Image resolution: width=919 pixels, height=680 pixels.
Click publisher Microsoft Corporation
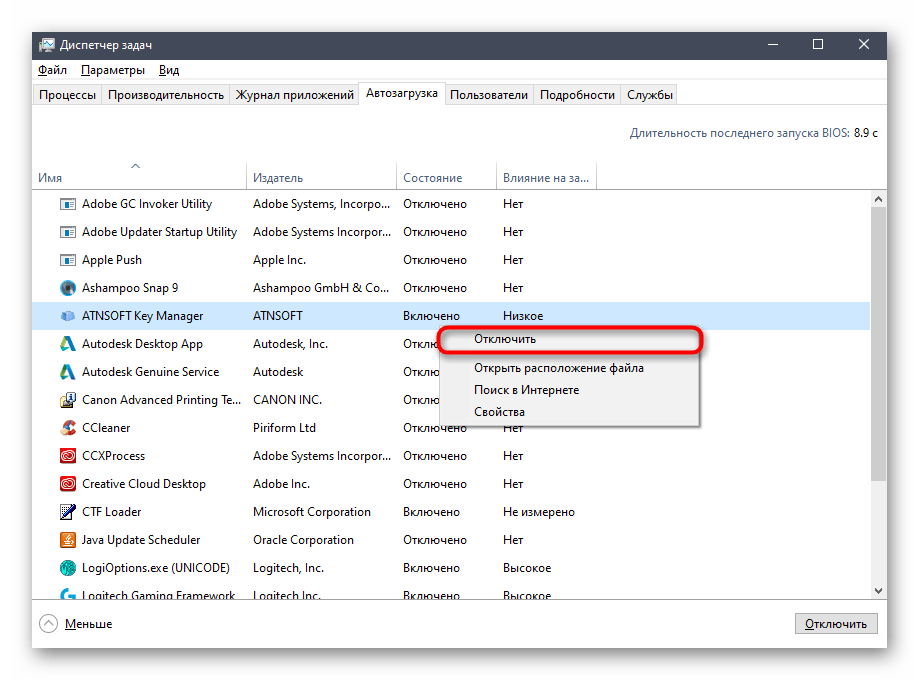tap(312, 512)
